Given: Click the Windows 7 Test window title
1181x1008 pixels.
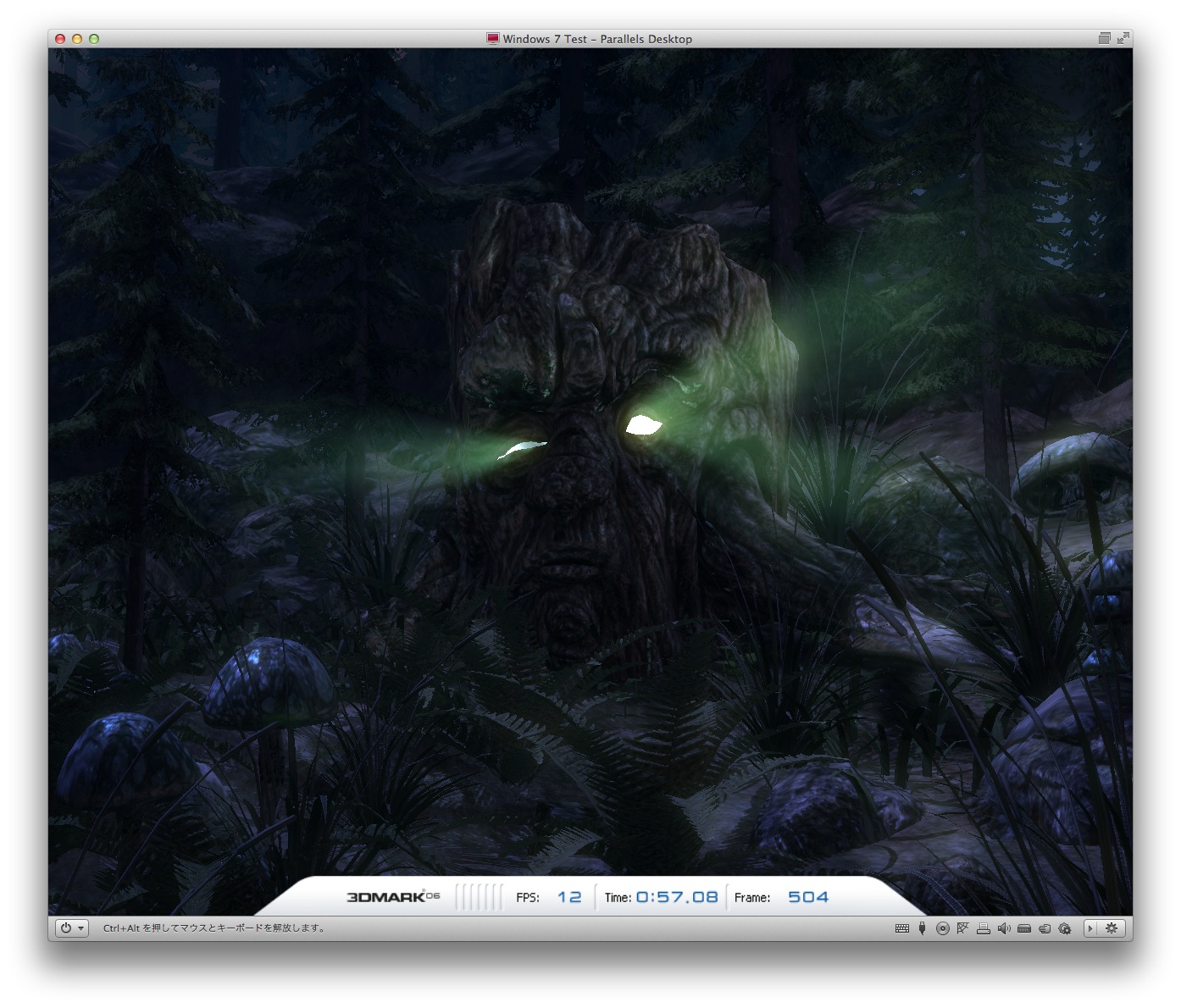Looking at the screenshot, I should point(597,39).
